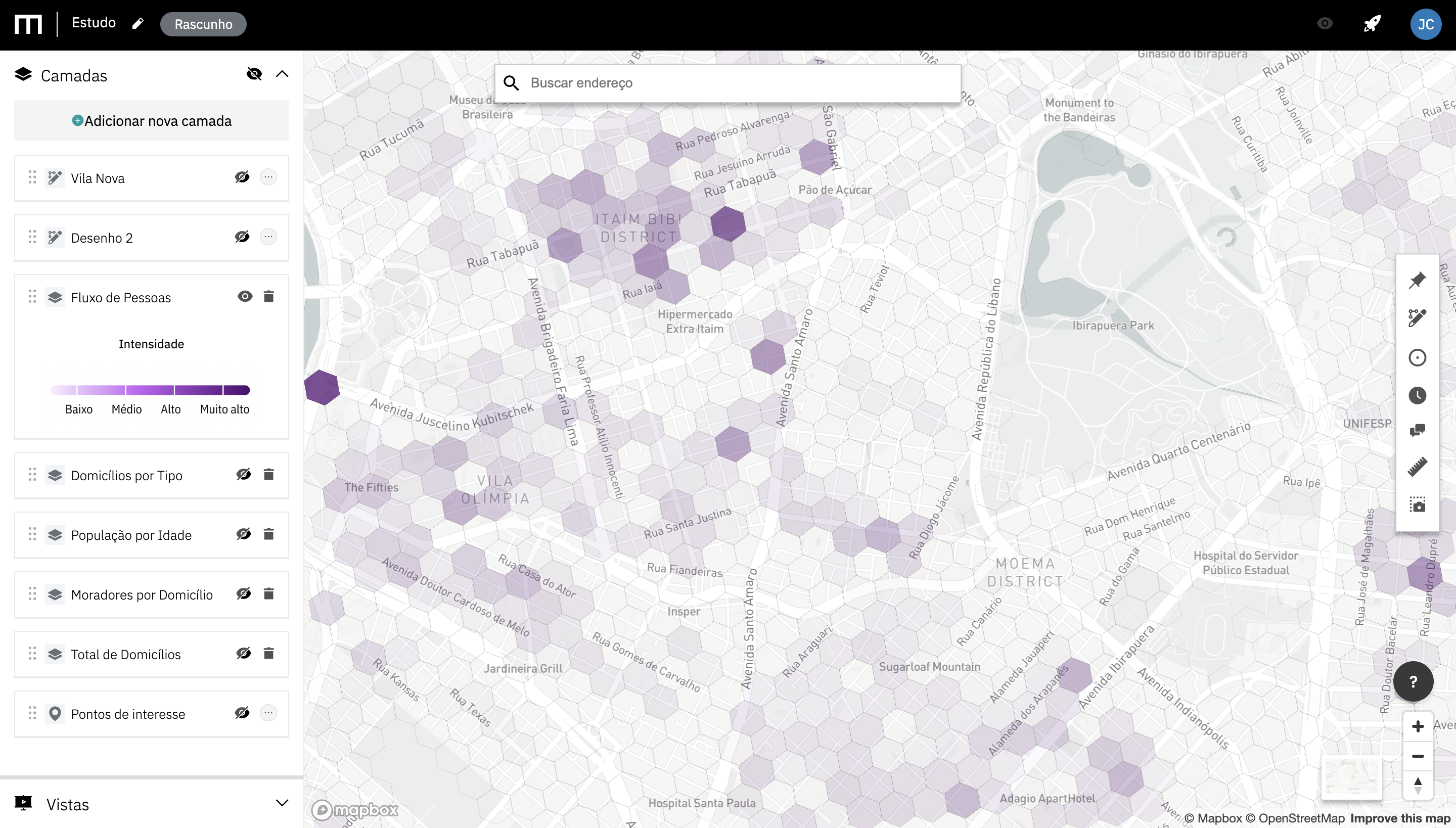The width and height of the screenshot is (1456, 828).
Task: Open Desenho 2 more options menu
Action: pyautogui.click(x=268, y=237)
